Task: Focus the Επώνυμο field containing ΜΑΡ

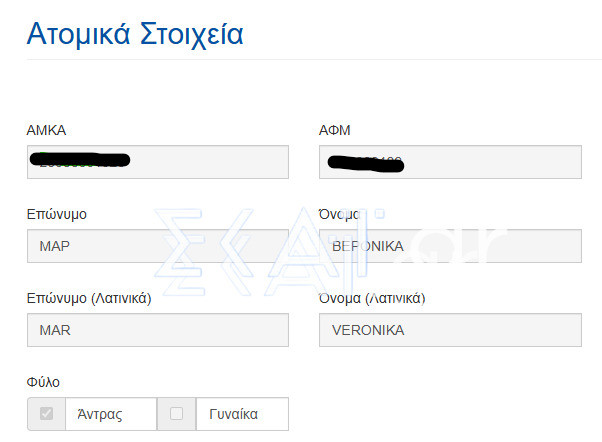Action: click(x=158, y=246)
